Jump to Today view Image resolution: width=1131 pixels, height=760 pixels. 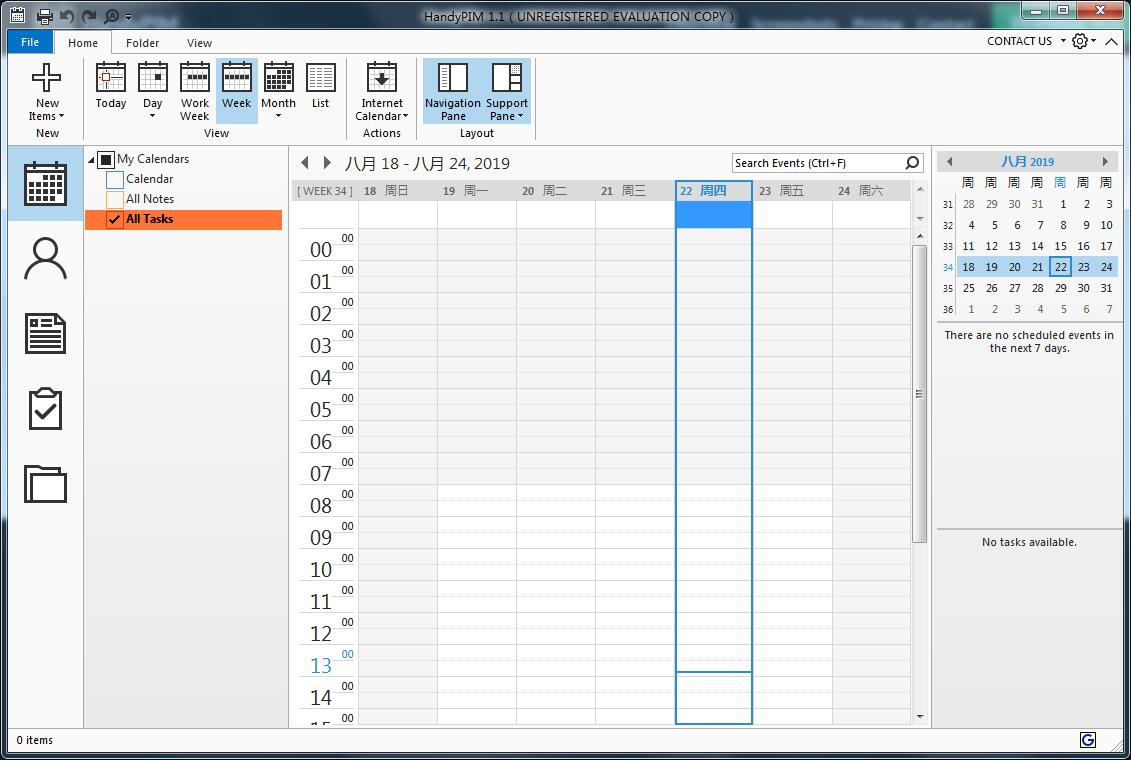tap(111, 85)
